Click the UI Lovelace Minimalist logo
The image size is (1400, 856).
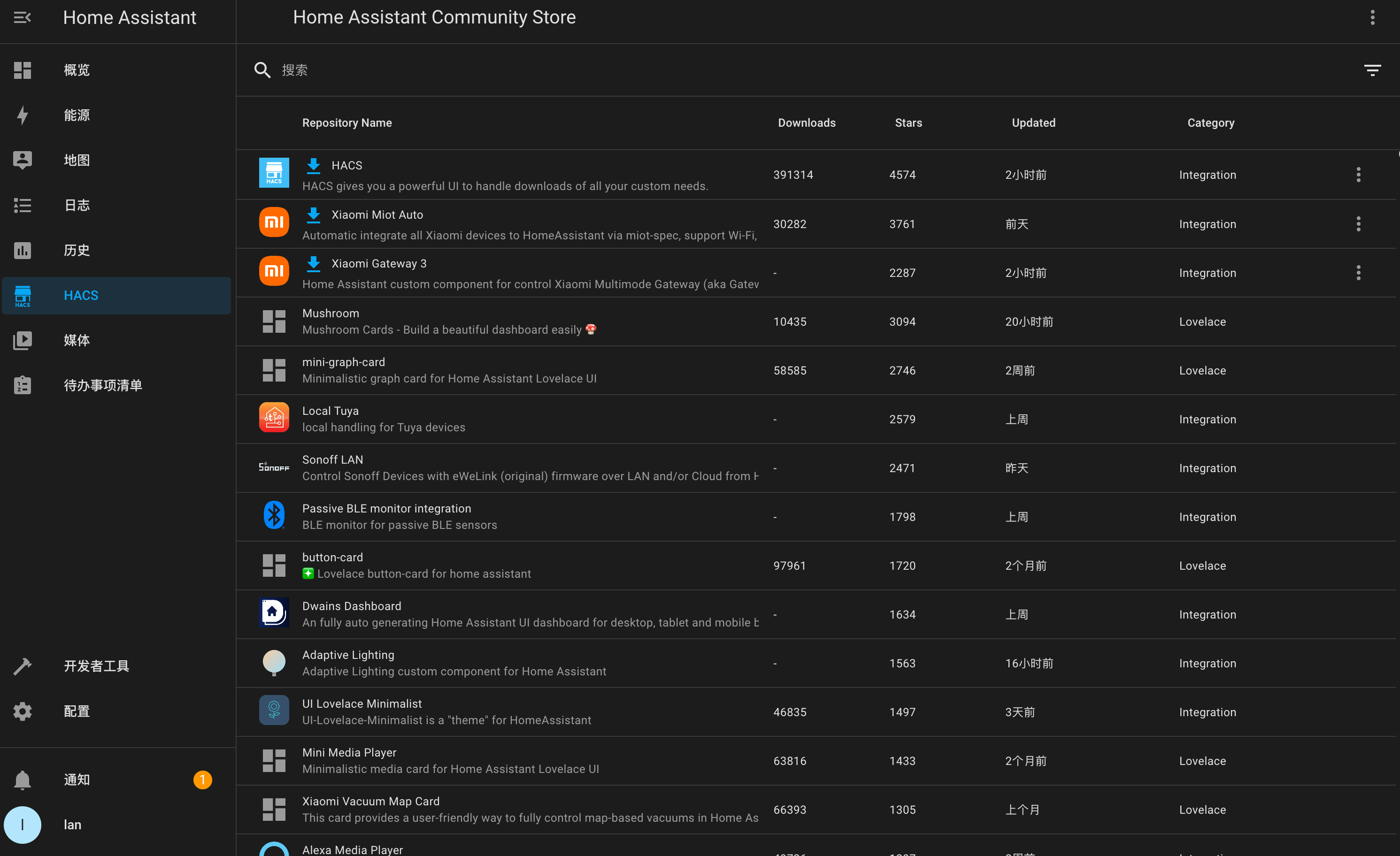coord(274,710)
